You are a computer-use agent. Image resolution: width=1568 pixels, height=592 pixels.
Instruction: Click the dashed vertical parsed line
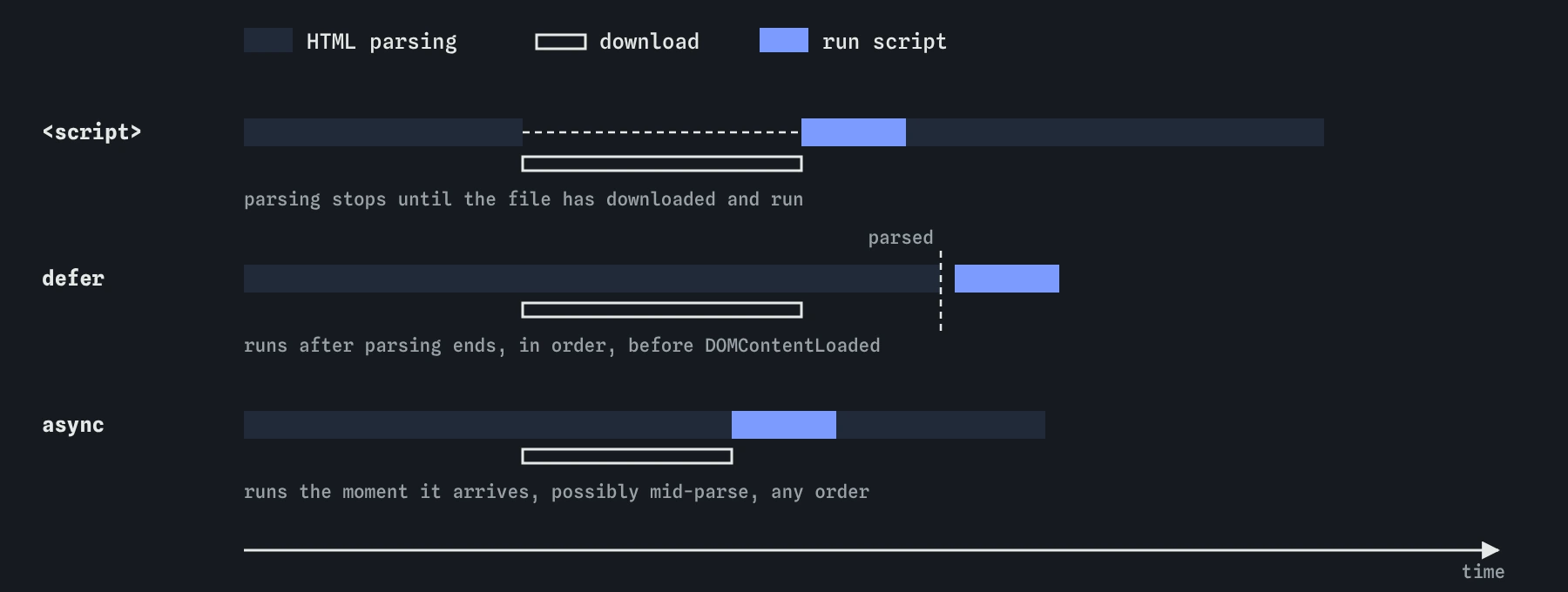coord(941,291)
